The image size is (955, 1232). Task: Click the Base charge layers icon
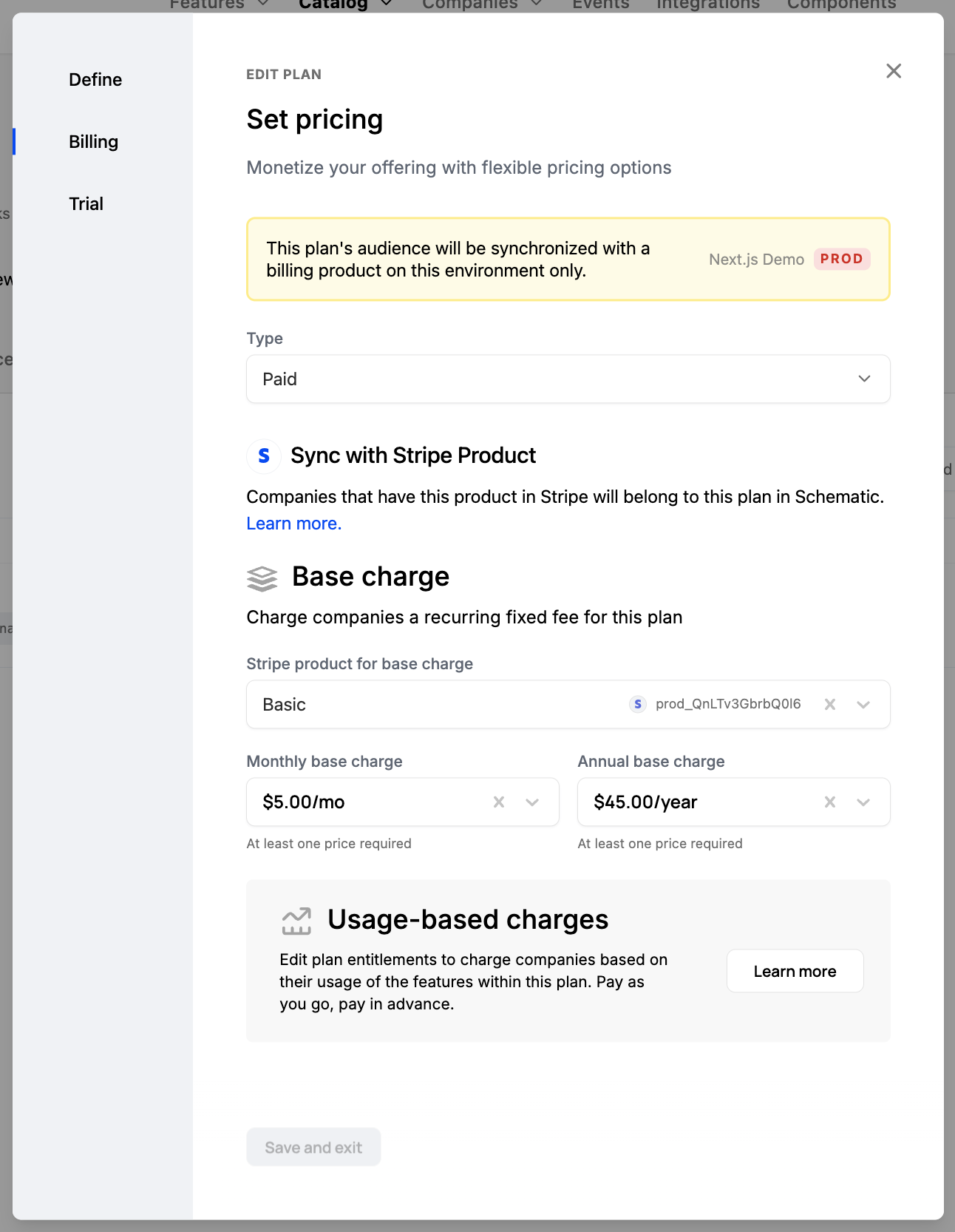262,578
